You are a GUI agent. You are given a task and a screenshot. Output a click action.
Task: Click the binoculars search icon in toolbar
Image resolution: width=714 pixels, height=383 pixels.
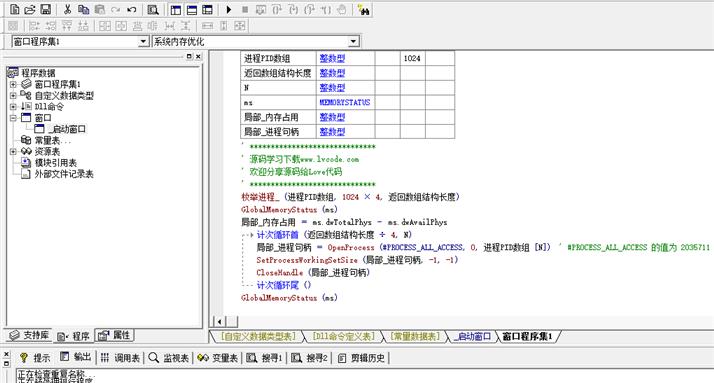[x=363, y=10]
